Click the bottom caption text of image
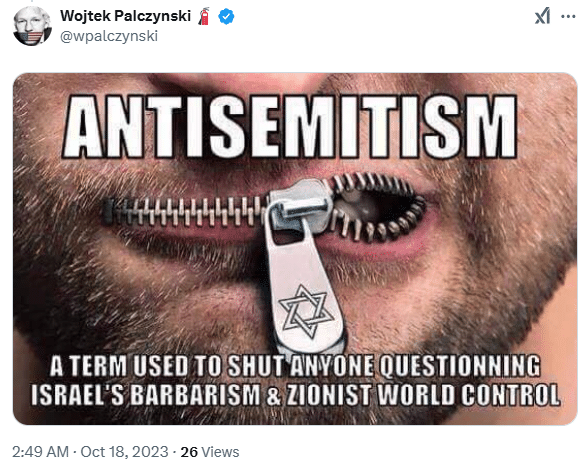The image size is (581, 466). (x=295, y=380)
